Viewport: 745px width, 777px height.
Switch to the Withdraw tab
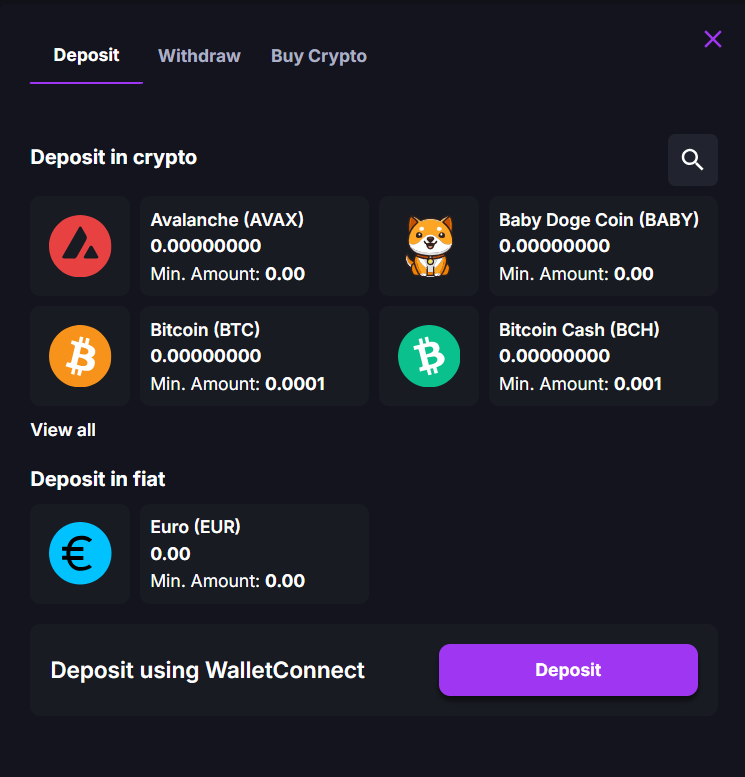199,56
